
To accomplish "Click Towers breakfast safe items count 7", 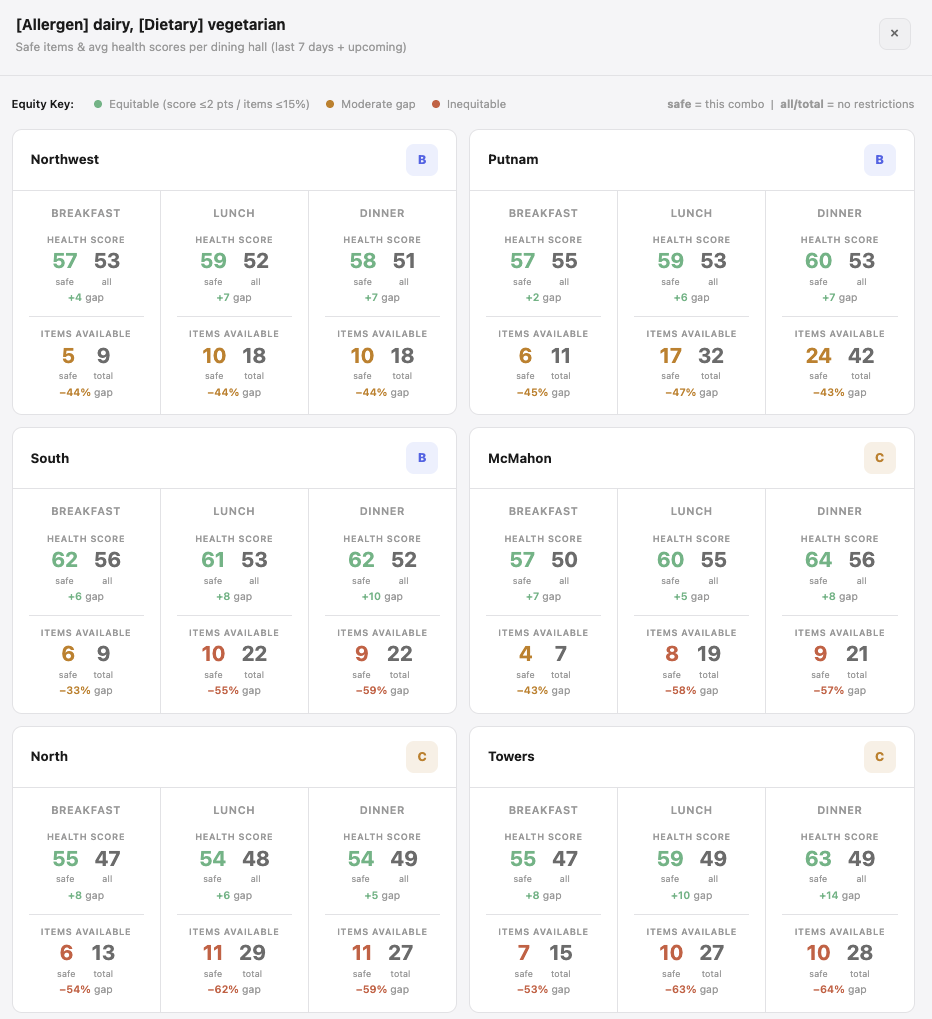I will [x=524, y=953].
